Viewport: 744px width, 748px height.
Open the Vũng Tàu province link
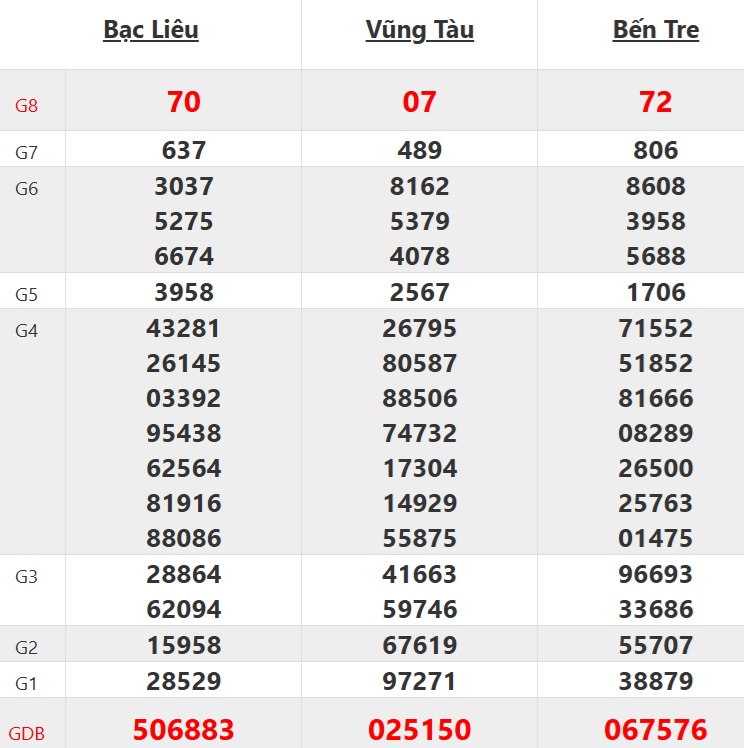[x=419, y=30]
